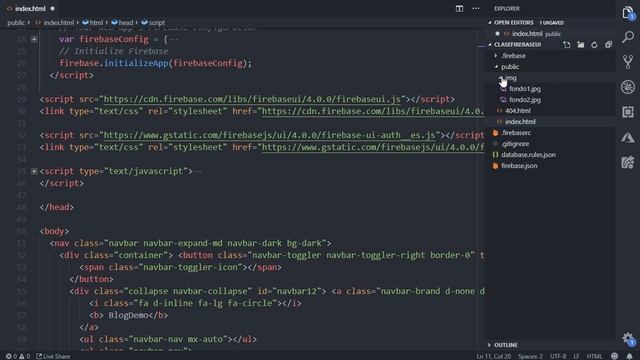Image resolution: width=640 pixels, height=360 pixels.
Task: Click line and column indicator Ln 11, Col 20
Action: (493, 356)
